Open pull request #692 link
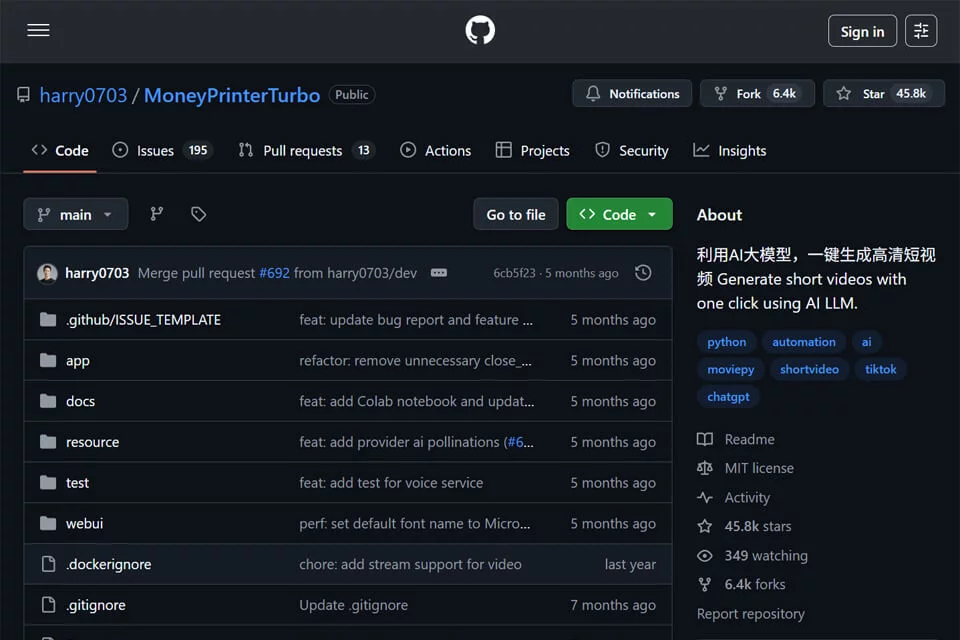The image size is (960, 640). [x=274, y=273]
